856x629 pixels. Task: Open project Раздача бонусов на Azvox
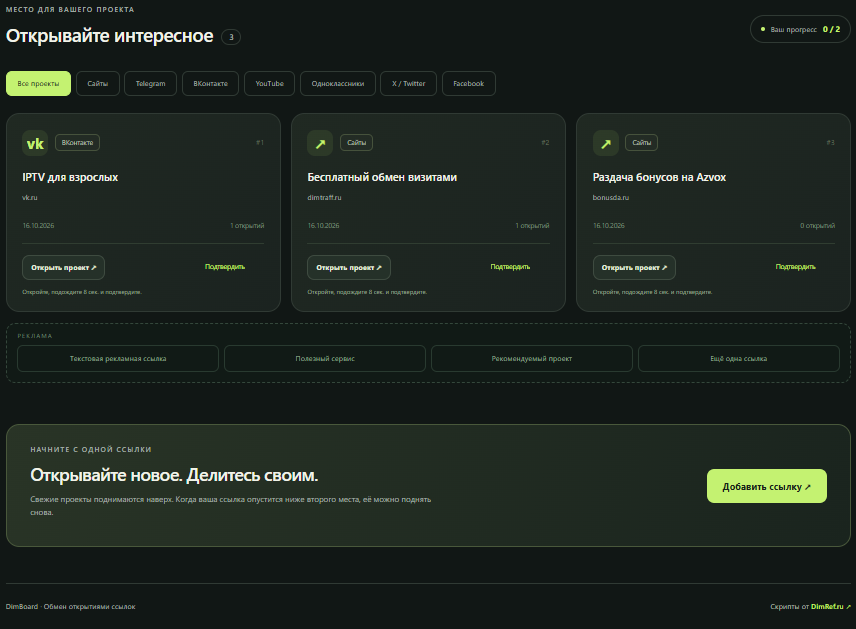tap(634, 268)
